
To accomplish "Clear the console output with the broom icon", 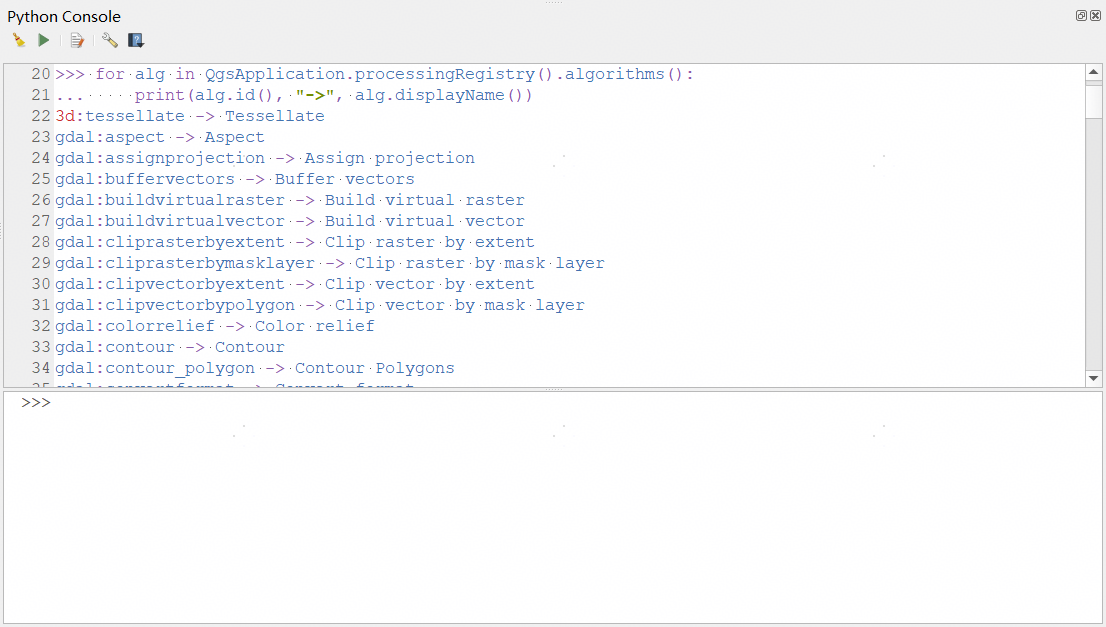I will (x=18, y=39).
